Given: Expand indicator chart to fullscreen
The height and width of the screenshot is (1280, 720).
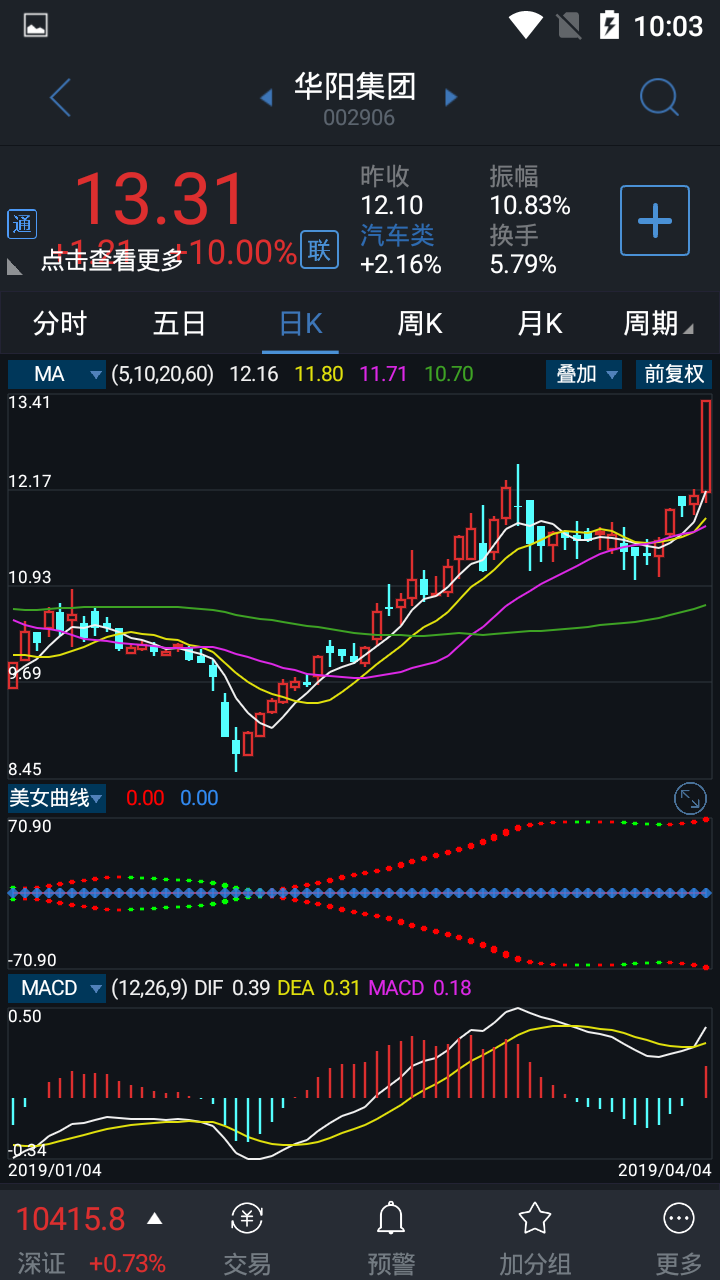Looking at the screenshot, I should [690, 798].
